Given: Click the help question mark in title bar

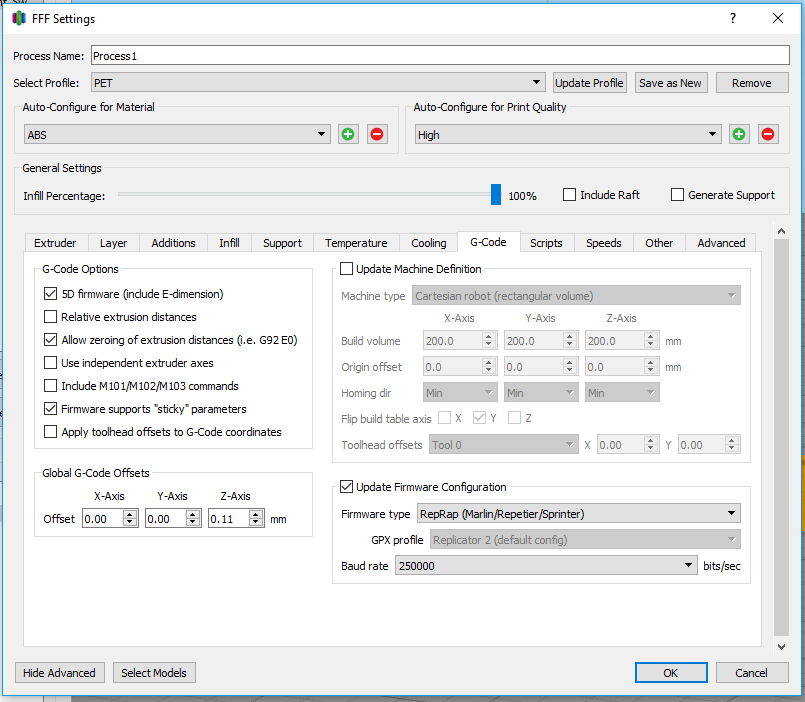Looking at the screenshot, I should (x=733, y=18).
